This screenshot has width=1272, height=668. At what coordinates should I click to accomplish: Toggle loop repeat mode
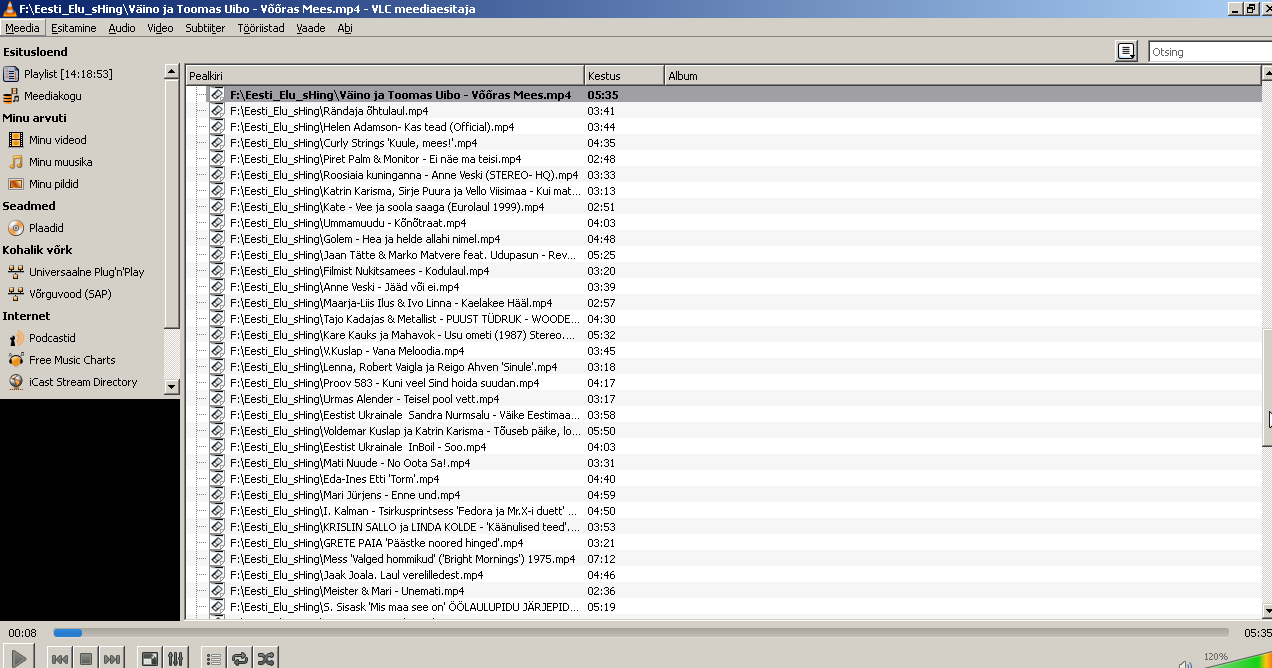pyautogui.click(x=240, y=659)
